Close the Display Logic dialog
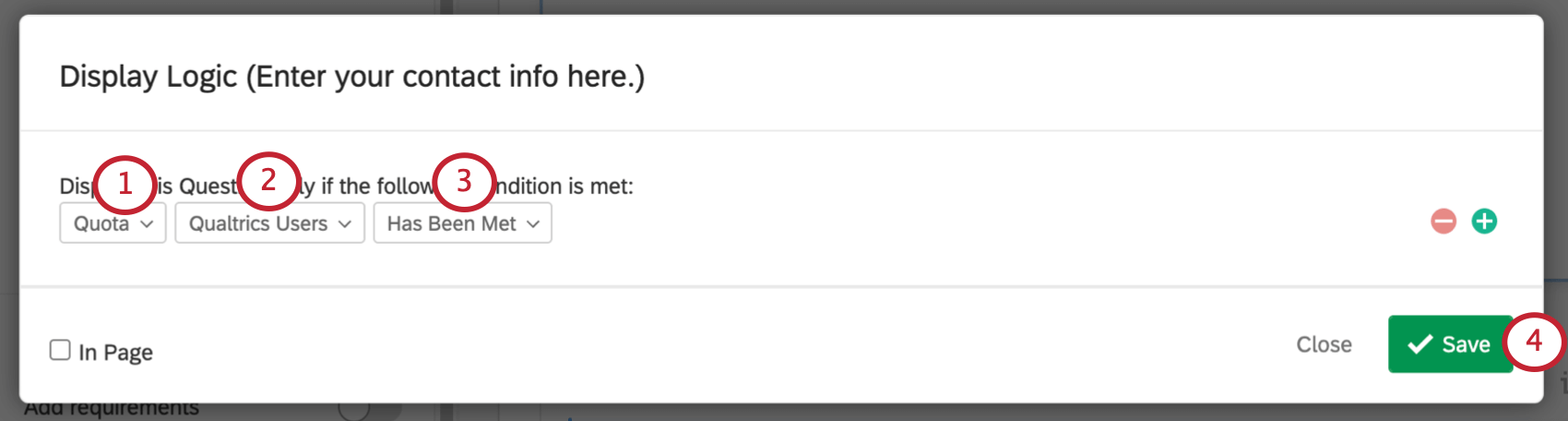The width and height of the screenshot is (1568, 421). [1324, 344]
